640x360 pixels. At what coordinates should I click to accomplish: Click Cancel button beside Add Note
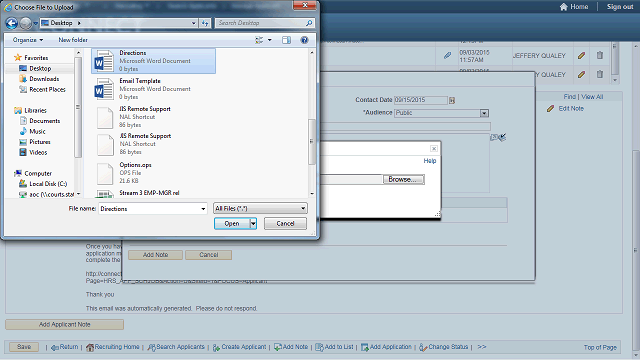point(209,255)
